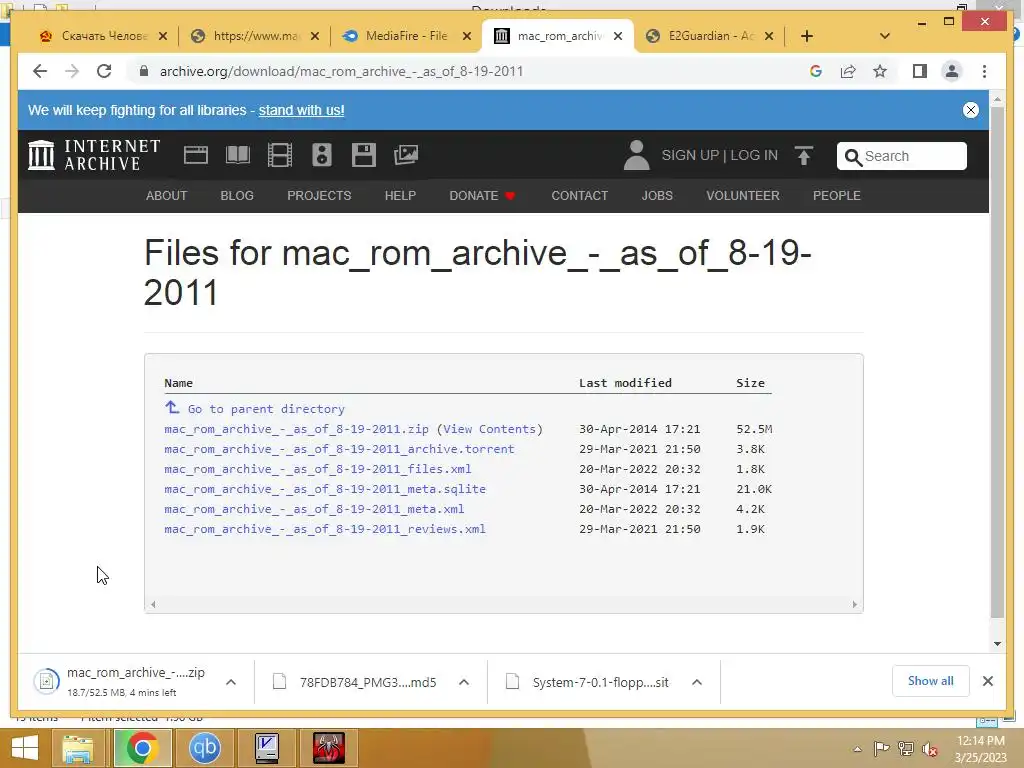
Task: Follow the stand with us! link
Action: 301,110
